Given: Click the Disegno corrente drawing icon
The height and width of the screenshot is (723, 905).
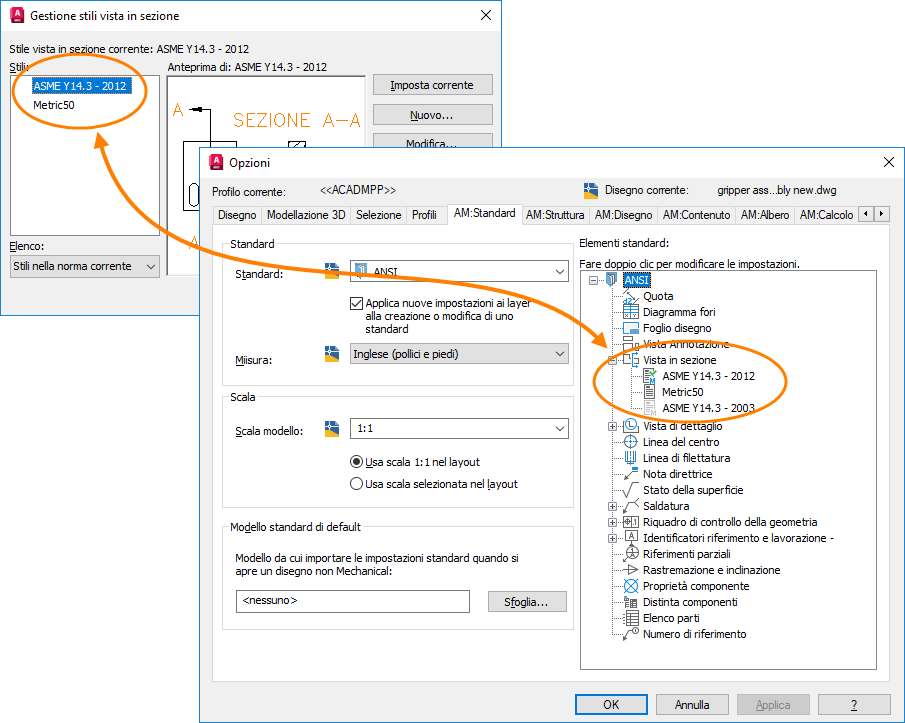Looking at the screenshot, I should coord(590,190).
